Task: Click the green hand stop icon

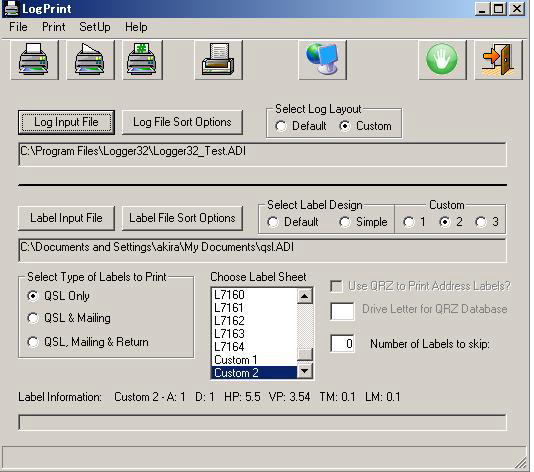Action: pos(442,60)
